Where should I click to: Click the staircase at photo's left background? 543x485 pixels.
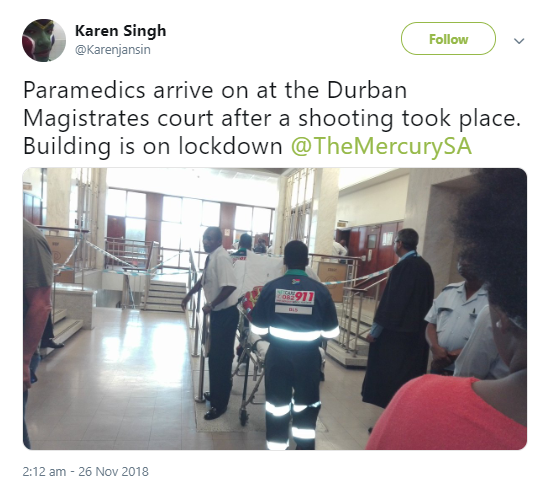coord(163,294)
